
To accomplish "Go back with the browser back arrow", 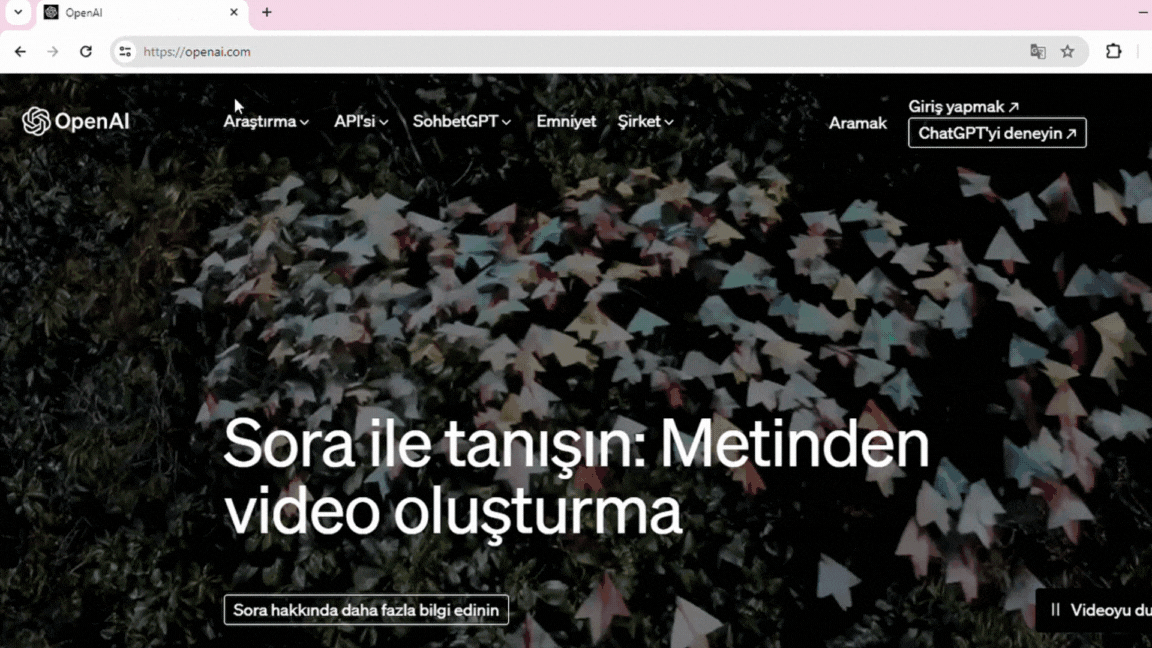I will (20, 51).
